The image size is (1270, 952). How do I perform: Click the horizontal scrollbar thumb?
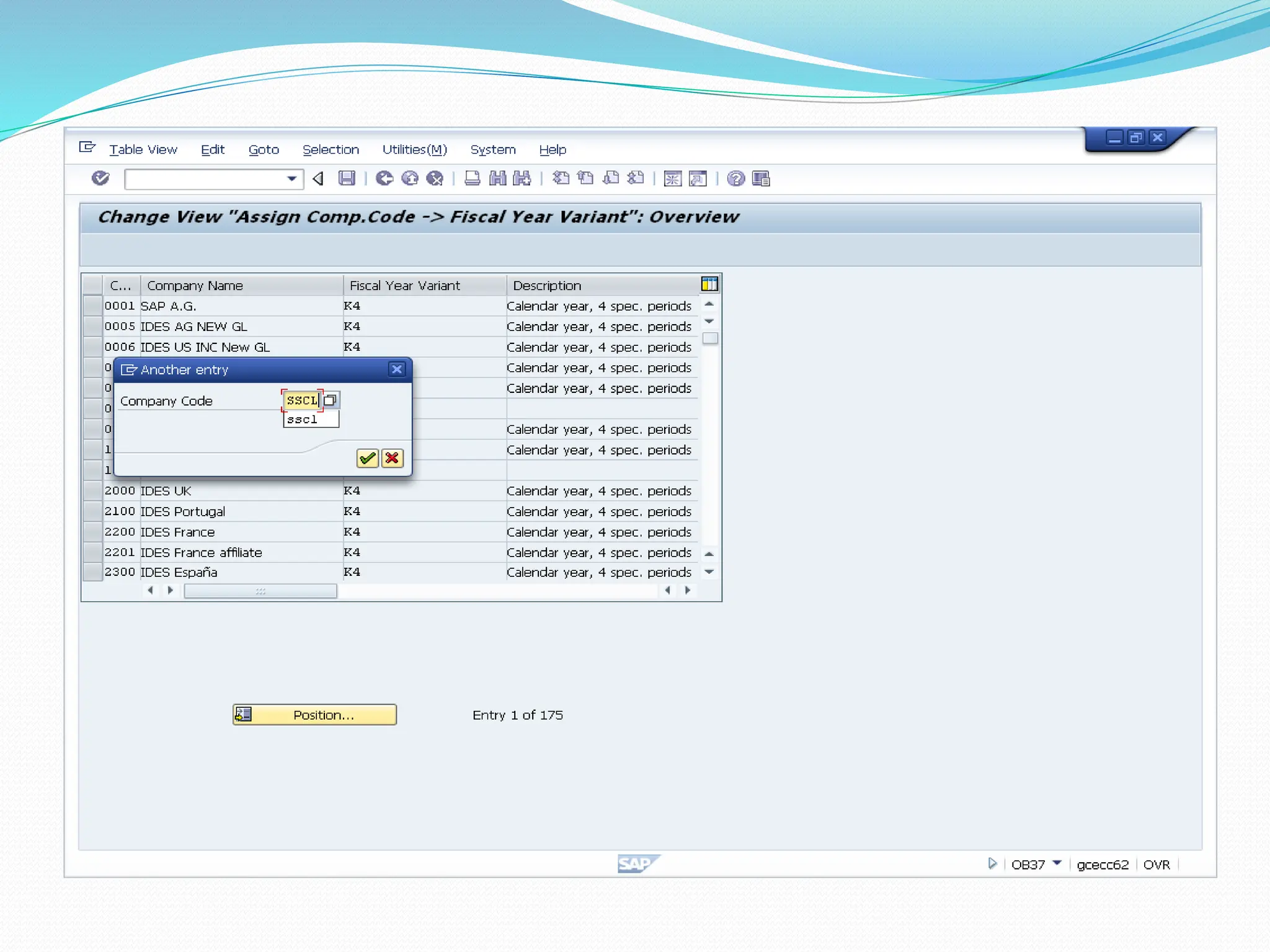coord(260,591)
